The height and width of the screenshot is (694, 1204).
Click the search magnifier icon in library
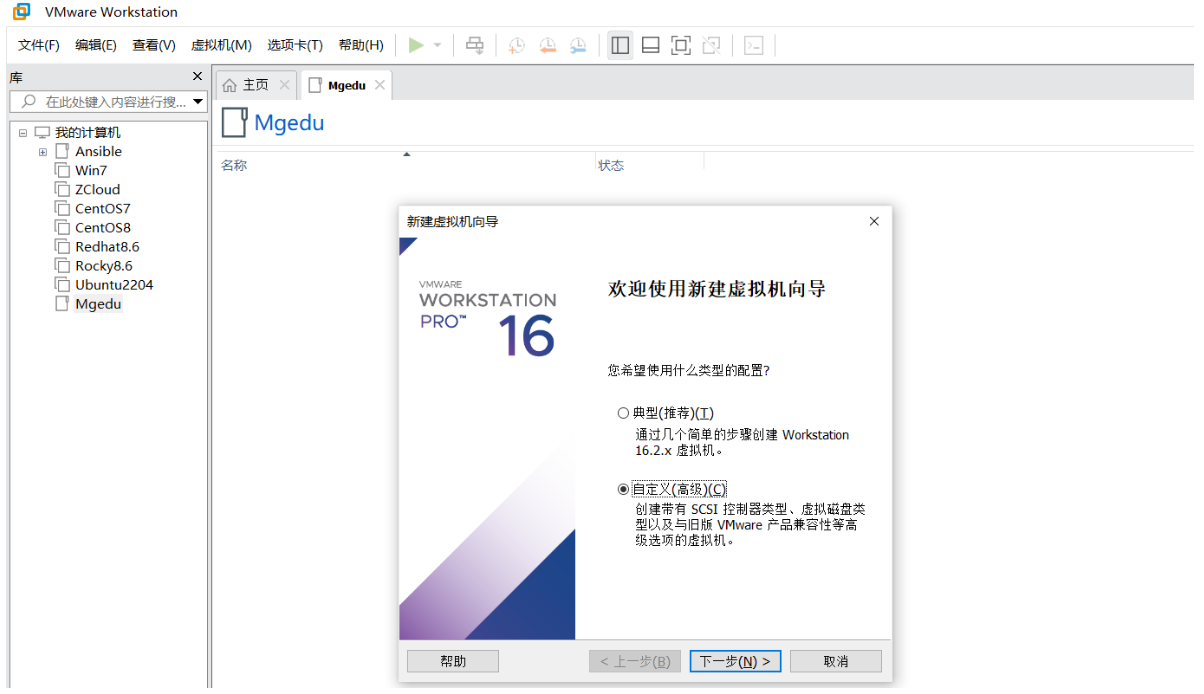coord(28,101)
